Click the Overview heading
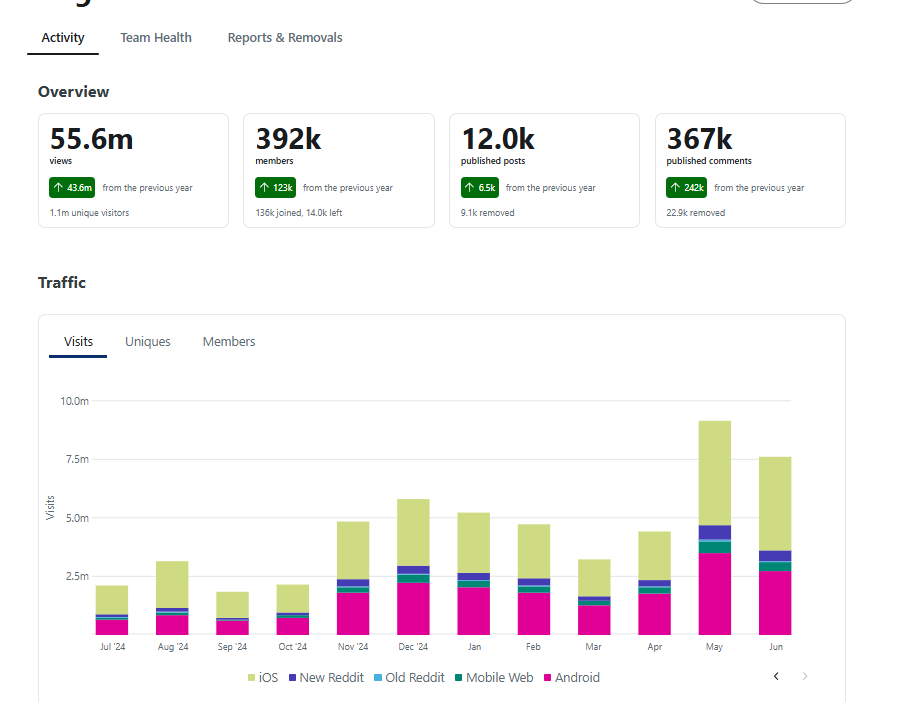Image resolution: width=914 pixels, height=702 pixels. coord(73,92)
